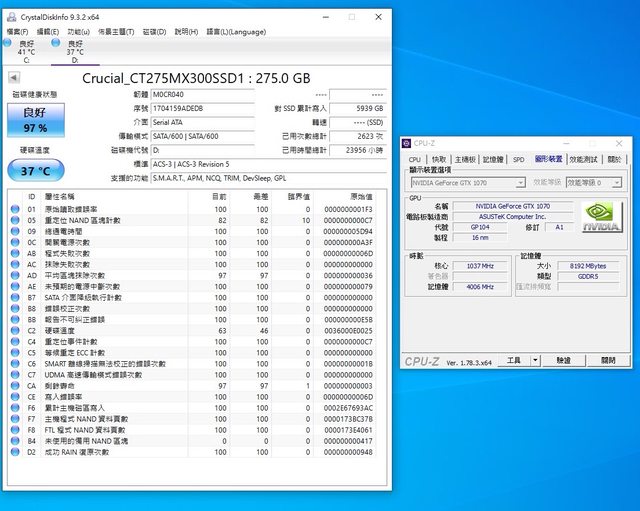This screenshot has height=511, width=640.
Task: Open the 功能 menu in CrystalDiskInfo
Action: pyautogui.click(x=78, y=32)
